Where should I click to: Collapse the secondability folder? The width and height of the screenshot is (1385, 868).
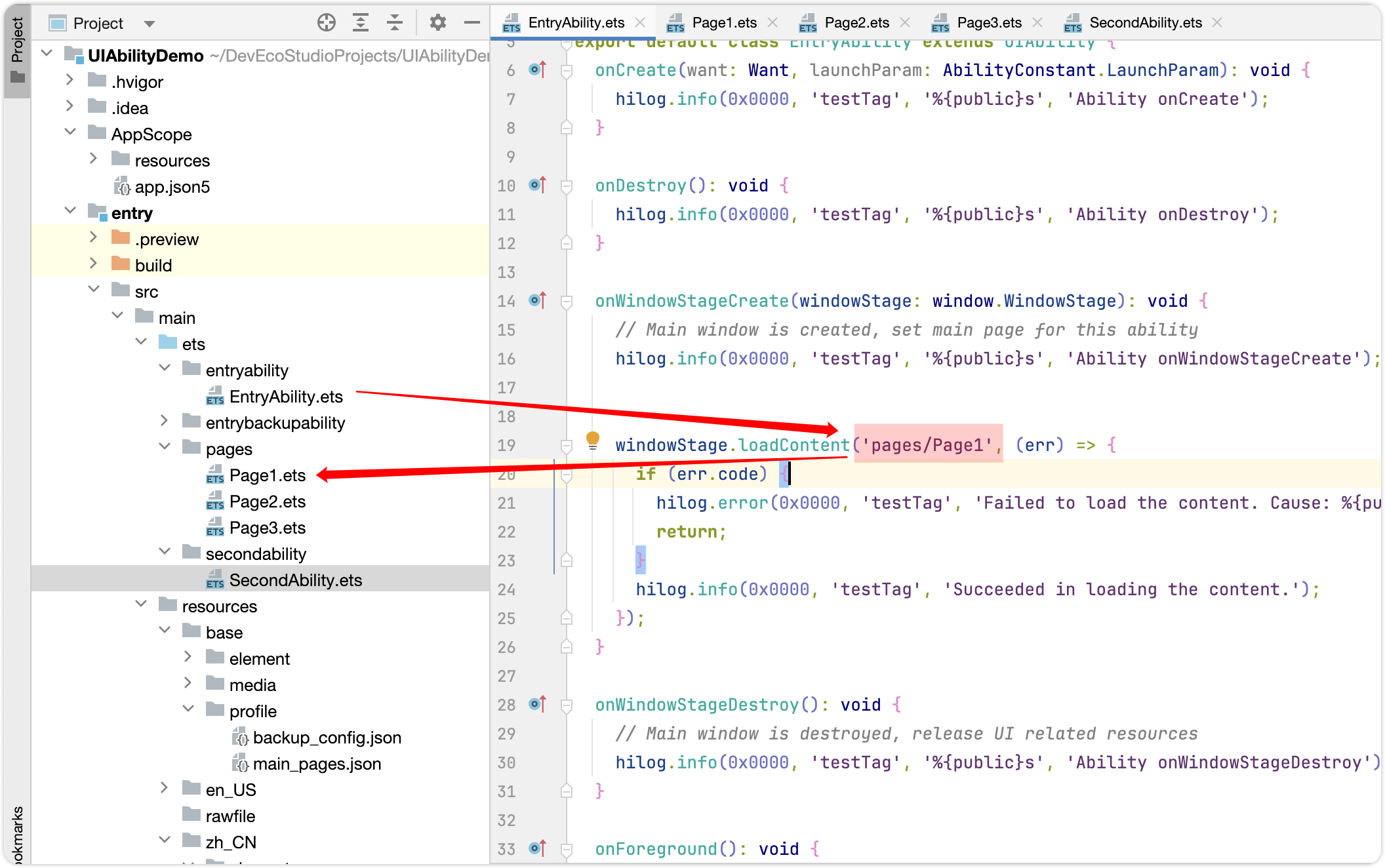coord(164,551)
